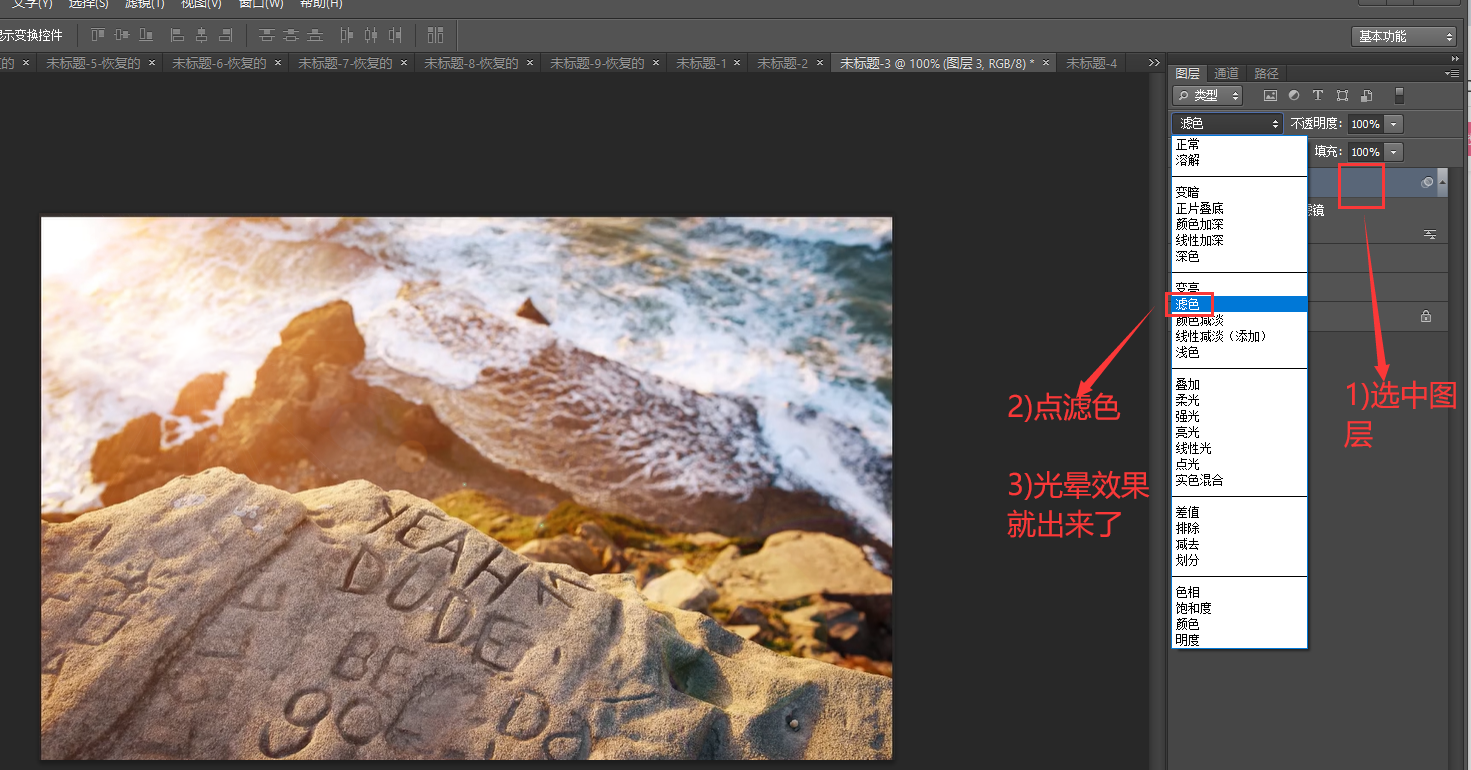
Task: Switch to document tab 未标题-5-恢复的
Action: click(x=100, y=63)
